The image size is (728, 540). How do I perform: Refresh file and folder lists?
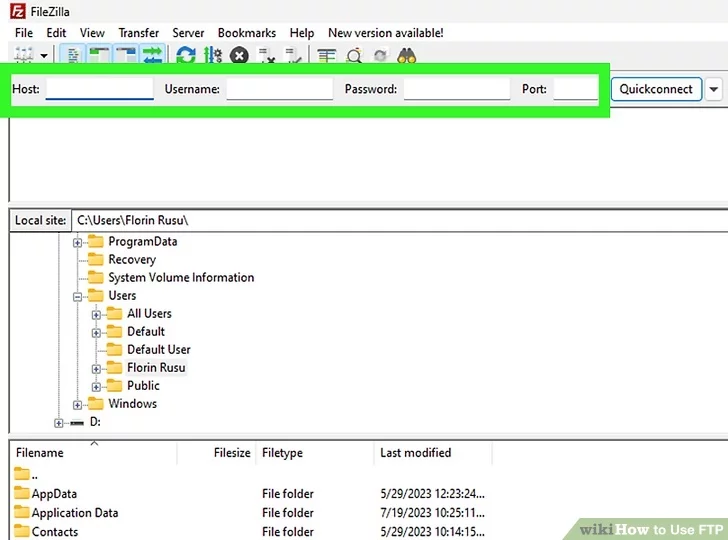point(186,55)
